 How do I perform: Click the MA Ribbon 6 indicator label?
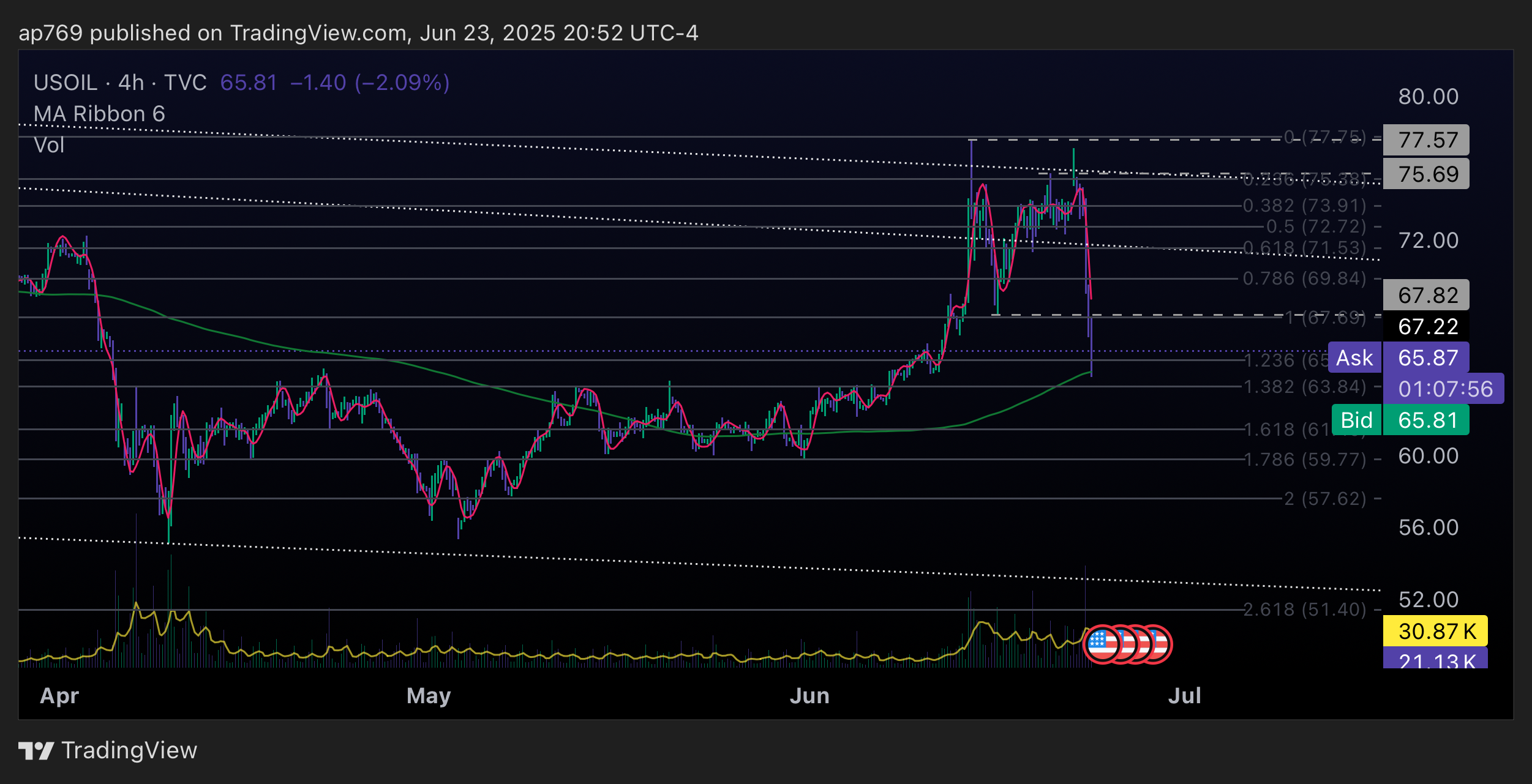click(99, 114)
